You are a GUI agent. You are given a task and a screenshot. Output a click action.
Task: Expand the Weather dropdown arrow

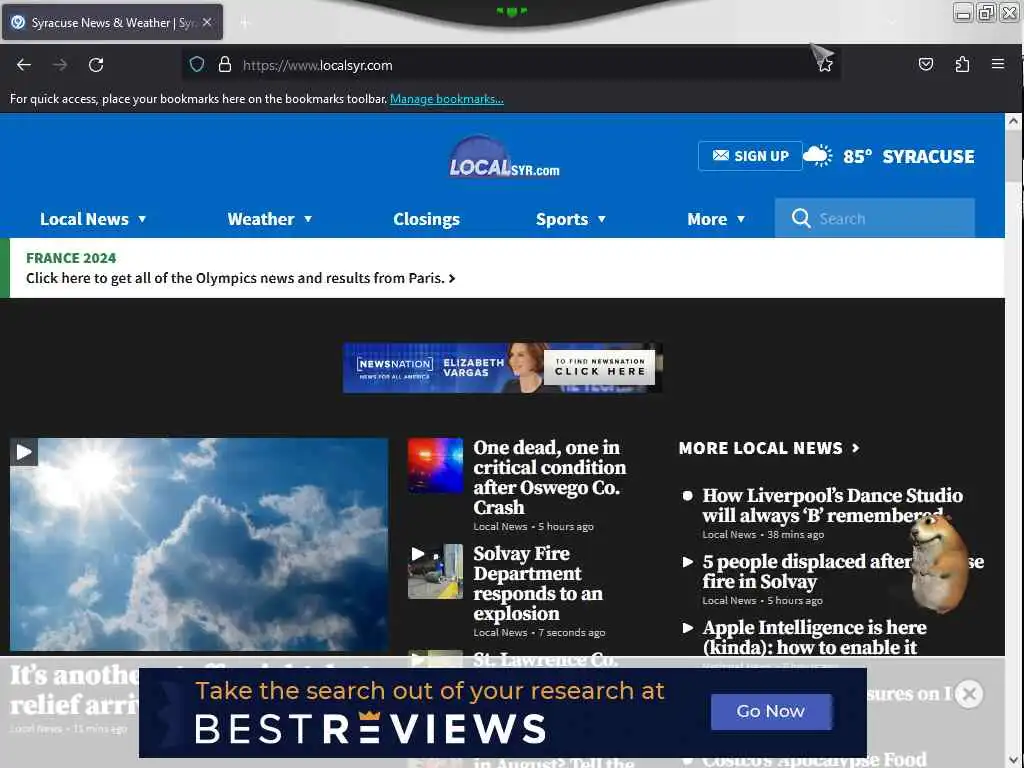click(308, 219)
